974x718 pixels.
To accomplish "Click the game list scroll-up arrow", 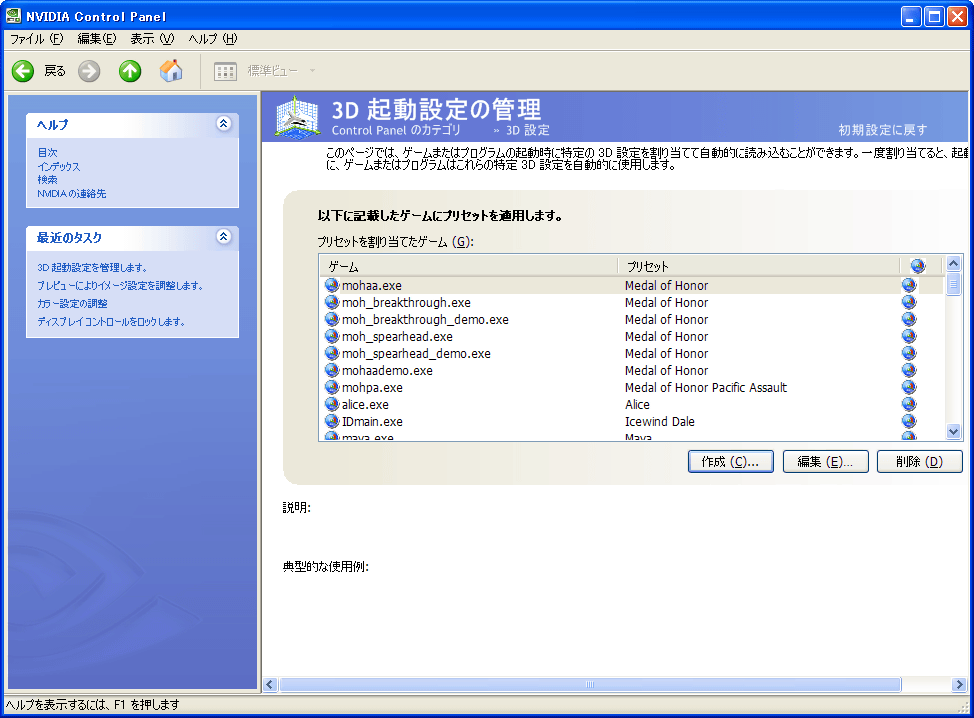I will (954, 263).
